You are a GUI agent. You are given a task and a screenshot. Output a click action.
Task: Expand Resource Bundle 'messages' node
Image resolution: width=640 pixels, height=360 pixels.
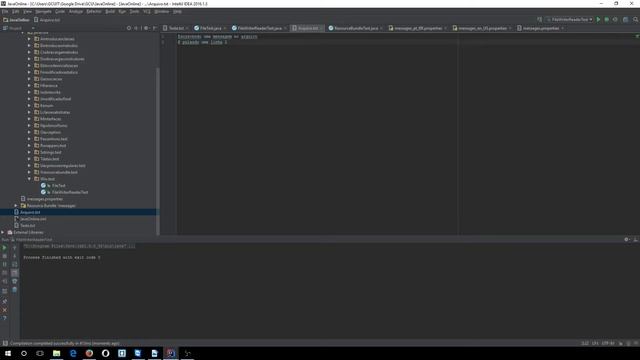coord(16,206)
